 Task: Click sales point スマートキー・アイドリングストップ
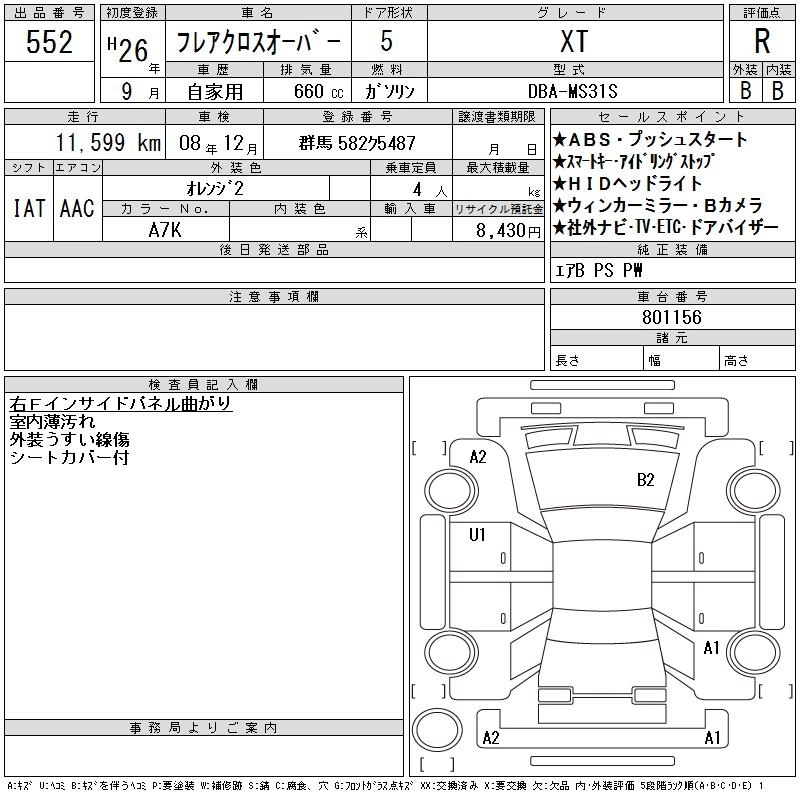634,161
